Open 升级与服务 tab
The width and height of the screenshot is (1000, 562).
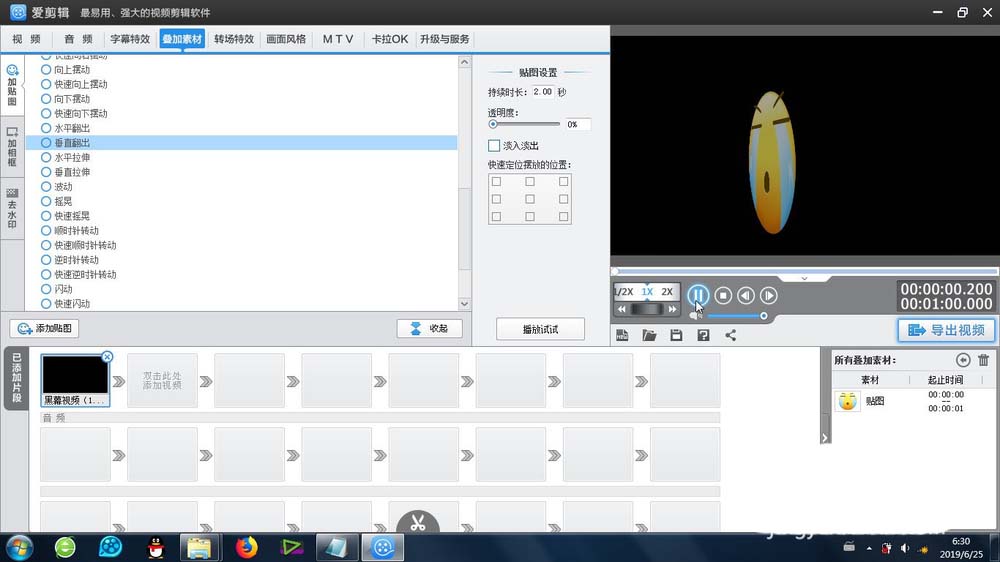(445, 39)
